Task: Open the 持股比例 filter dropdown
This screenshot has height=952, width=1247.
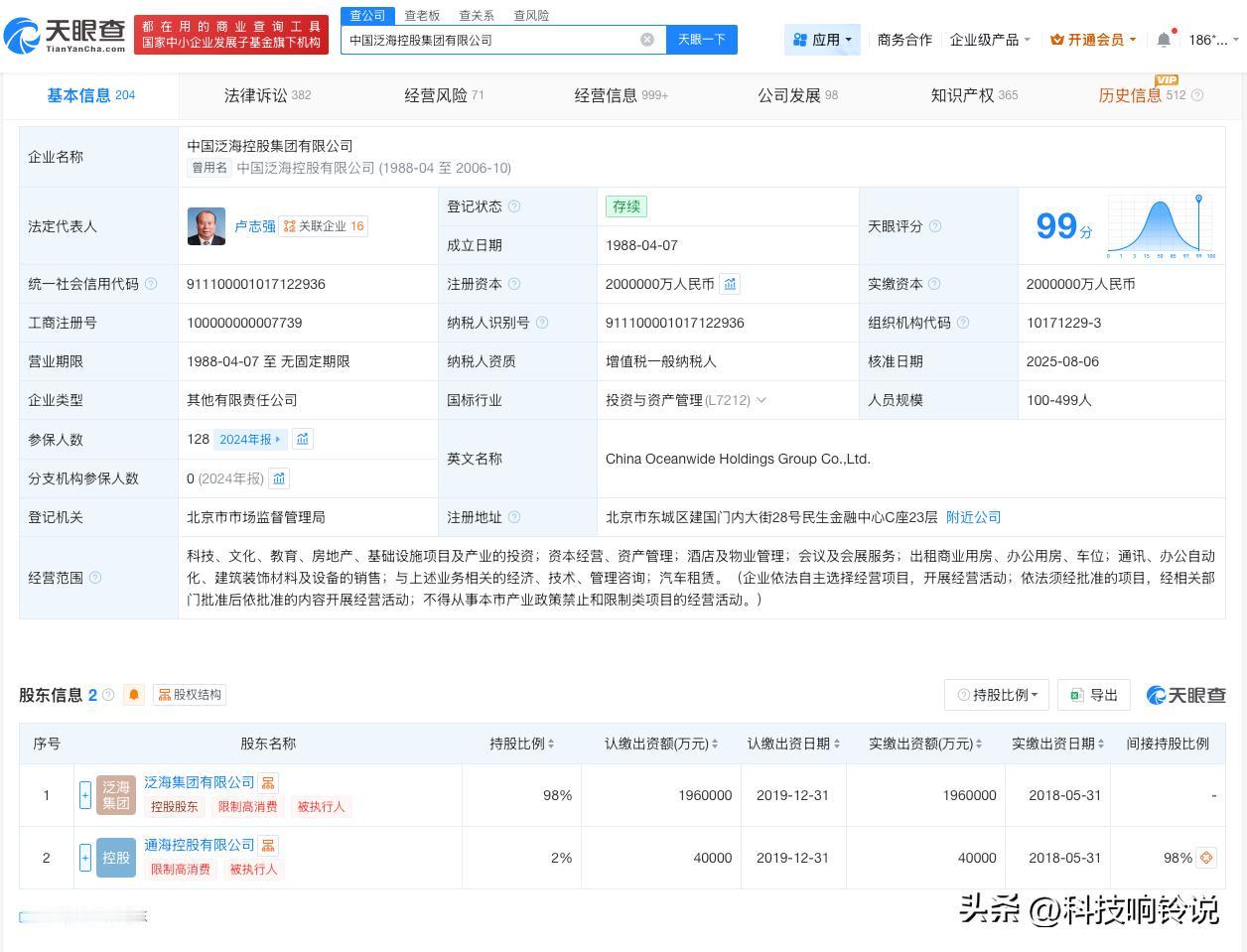Action: (x=998, y=695)
